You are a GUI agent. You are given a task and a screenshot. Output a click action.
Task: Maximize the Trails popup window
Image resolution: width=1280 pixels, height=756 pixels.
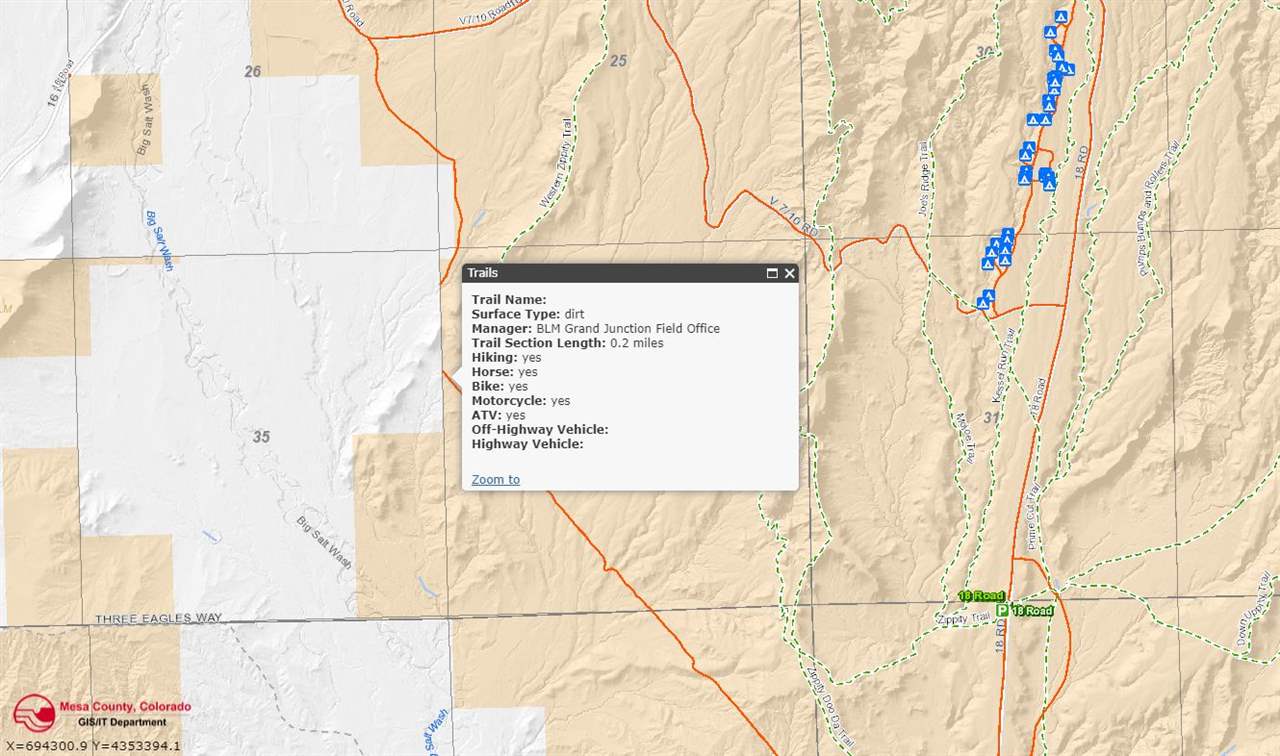point(772,273)
